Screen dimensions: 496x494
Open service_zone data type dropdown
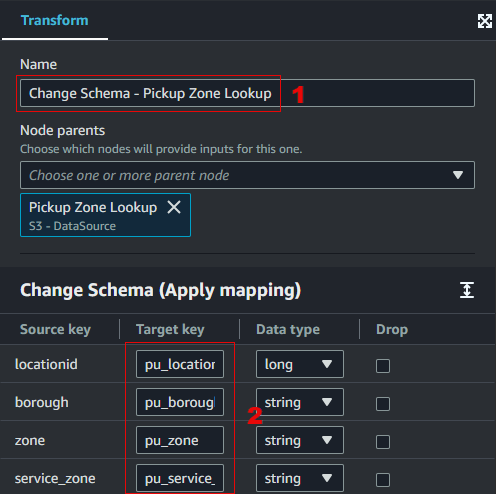(300, 478)
